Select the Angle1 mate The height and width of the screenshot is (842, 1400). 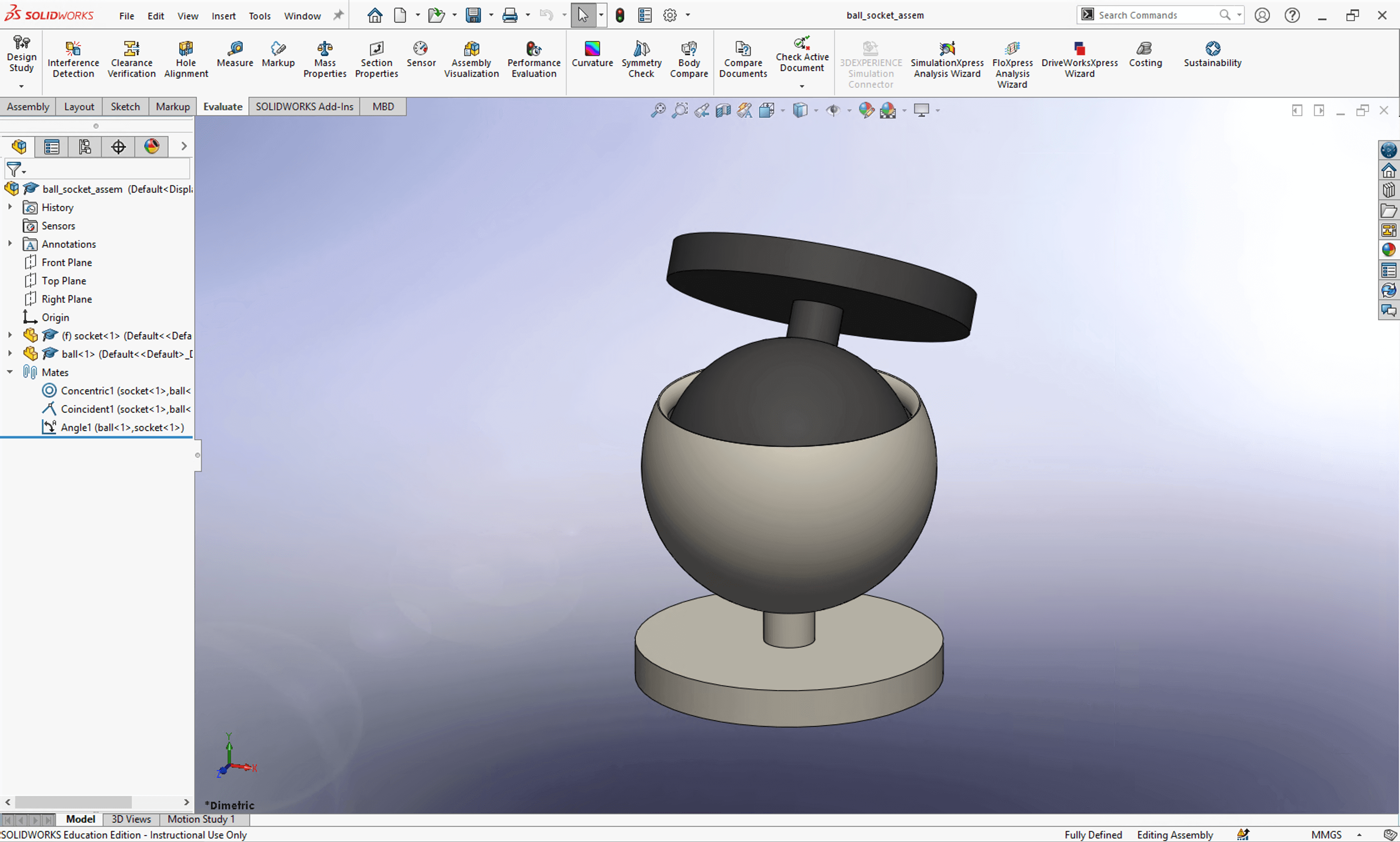click(113, 427)
